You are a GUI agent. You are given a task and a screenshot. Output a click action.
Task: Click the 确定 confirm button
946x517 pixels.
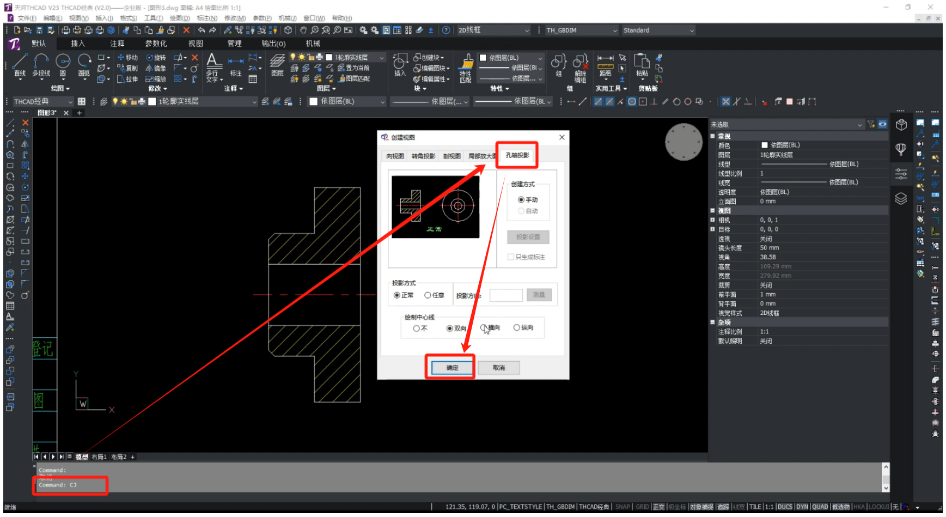coord(452,367)
